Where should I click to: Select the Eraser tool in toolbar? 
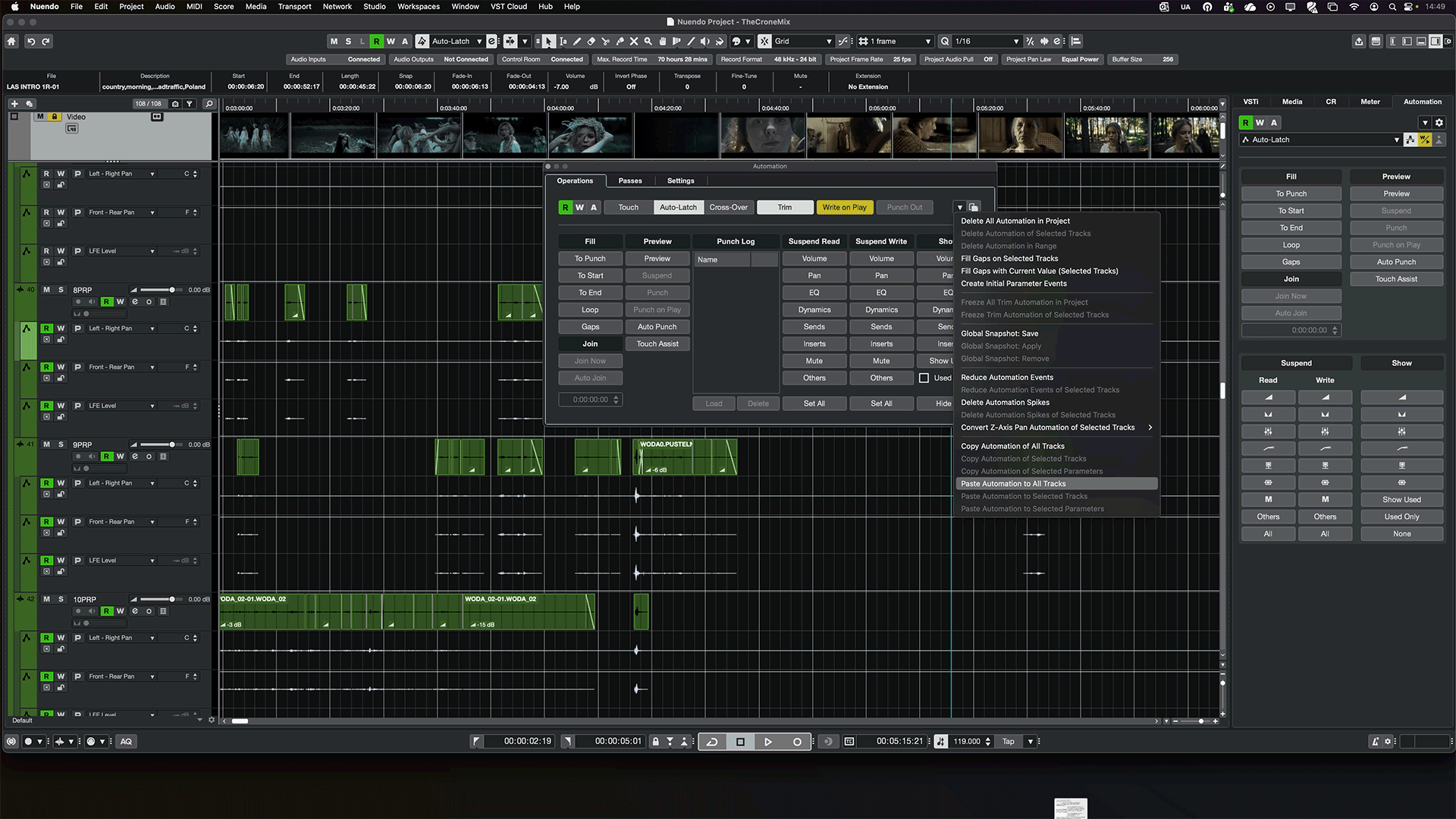pyautogui.click(x=591, y=41)
